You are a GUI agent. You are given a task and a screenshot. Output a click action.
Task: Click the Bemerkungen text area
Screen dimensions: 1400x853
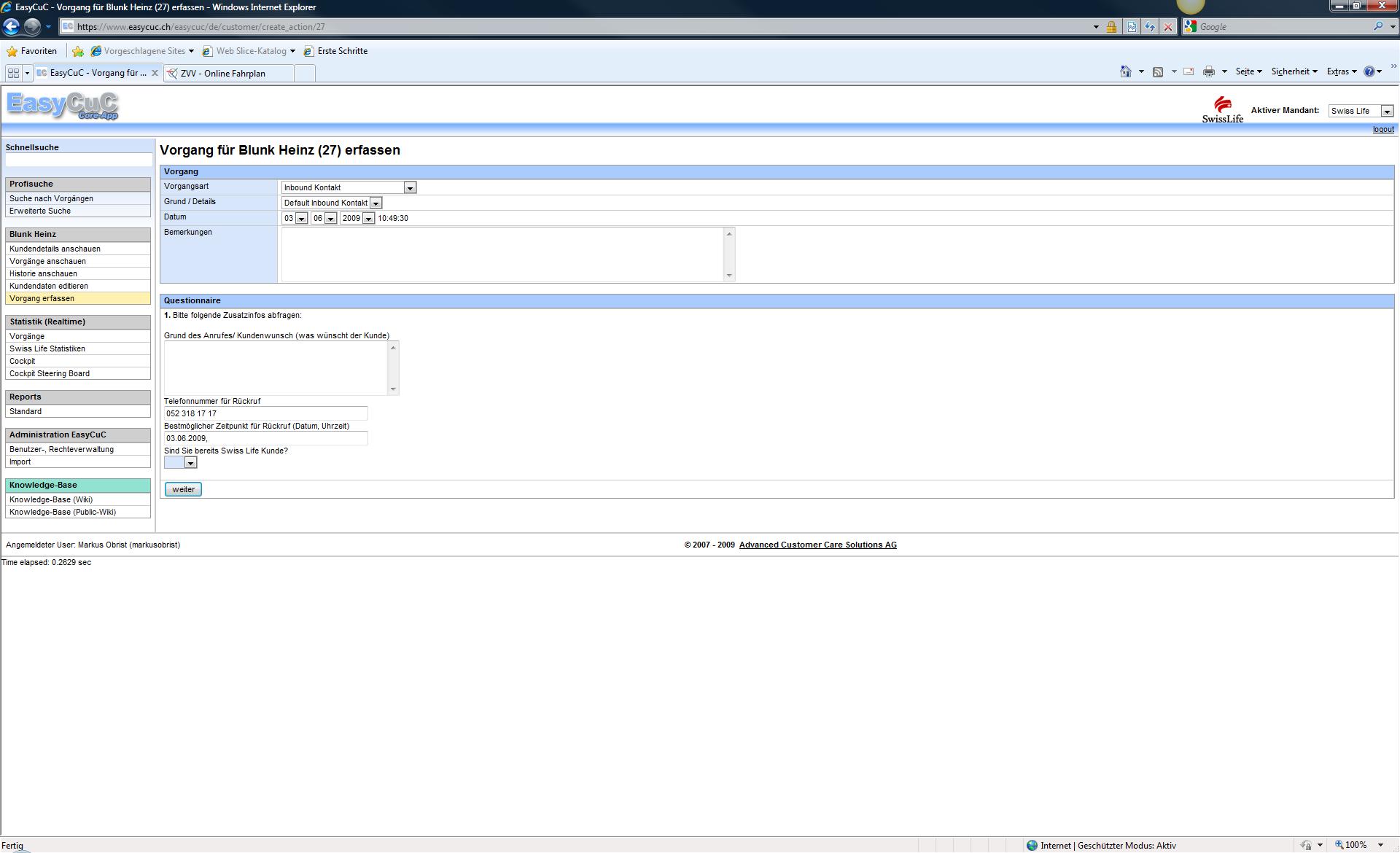pyautogui.click(x=502, y=254)
